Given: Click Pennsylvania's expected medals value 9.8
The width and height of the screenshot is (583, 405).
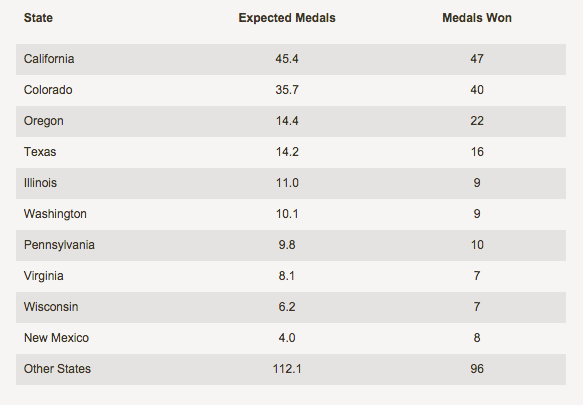Looking at the screenshot, I should click(287, 245).
